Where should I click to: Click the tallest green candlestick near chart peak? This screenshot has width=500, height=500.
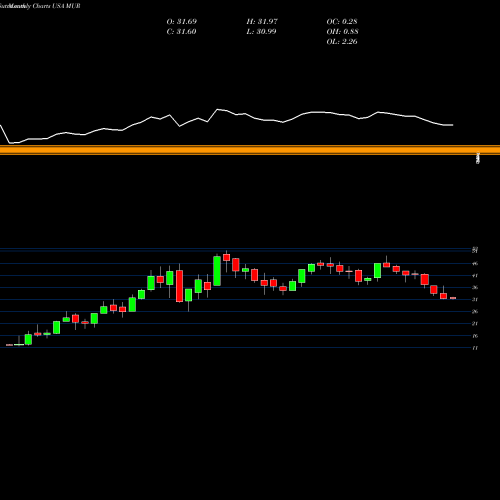[x=217, y=271]
